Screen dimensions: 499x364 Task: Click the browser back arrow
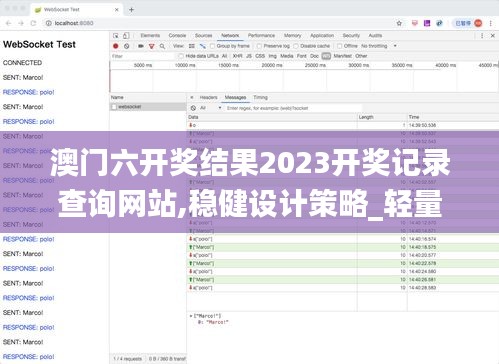9,23
